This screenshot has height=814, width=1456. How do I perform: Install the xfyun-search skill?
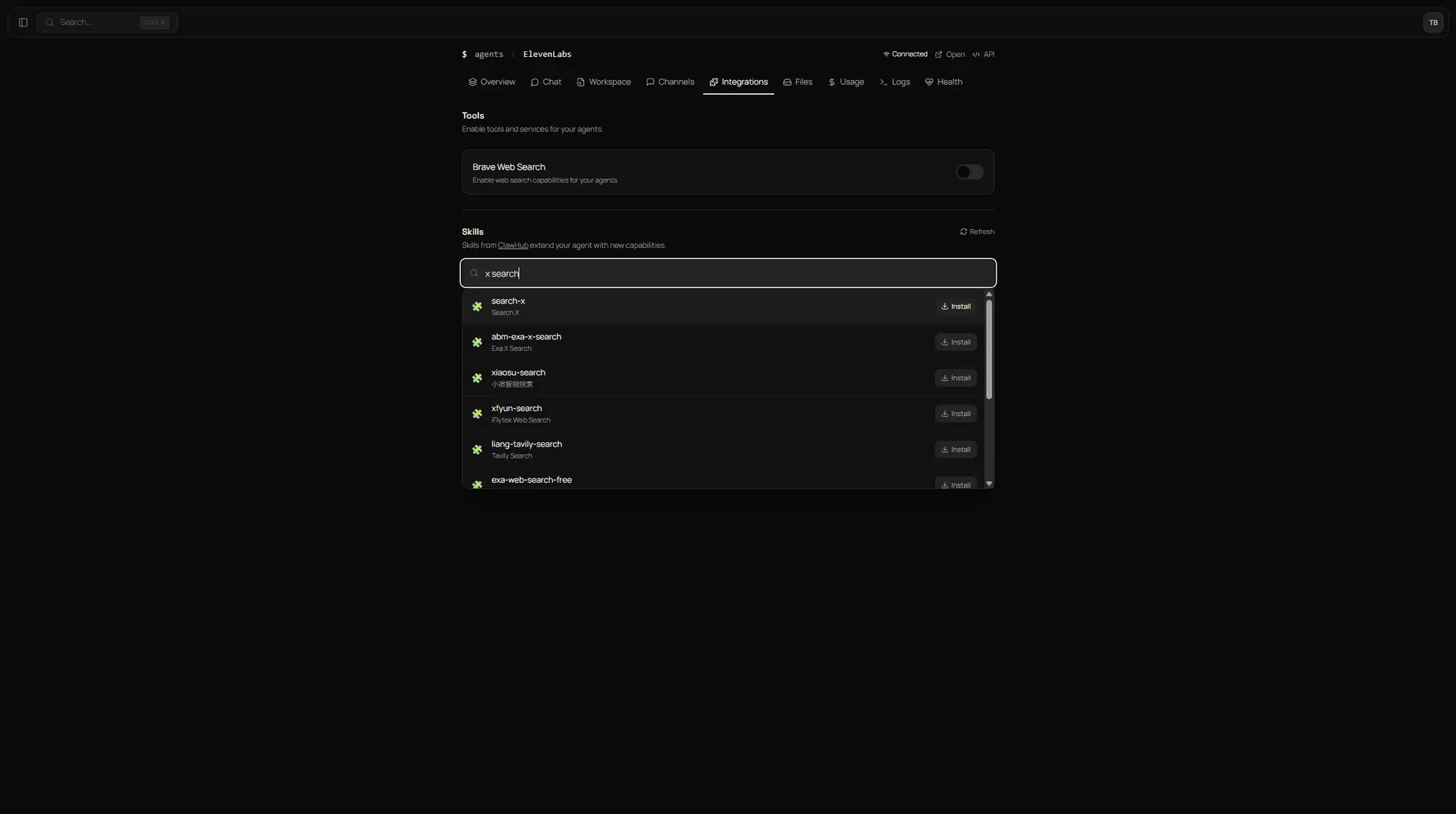click(x=955, y=414)
